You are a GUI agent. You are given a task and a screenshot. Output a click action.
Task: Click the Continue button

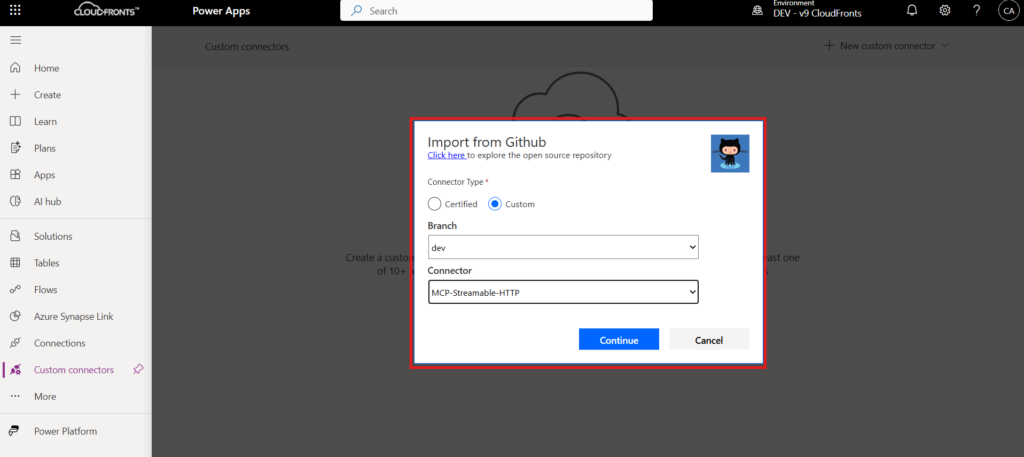pyautogui.click(x=618, y=339)
